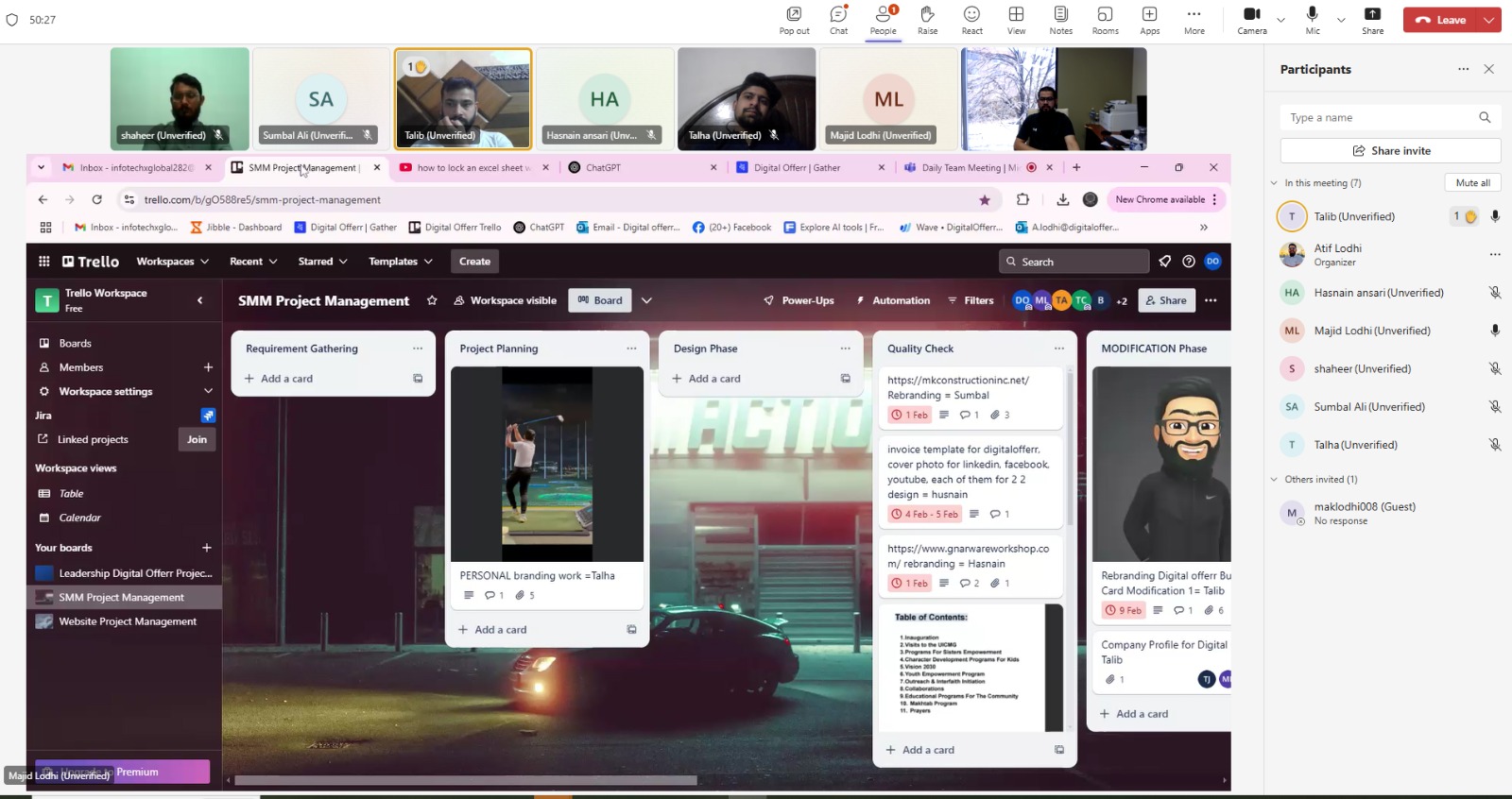Expand the board views dropdown chevron
1512x799 pixels.
646,300
